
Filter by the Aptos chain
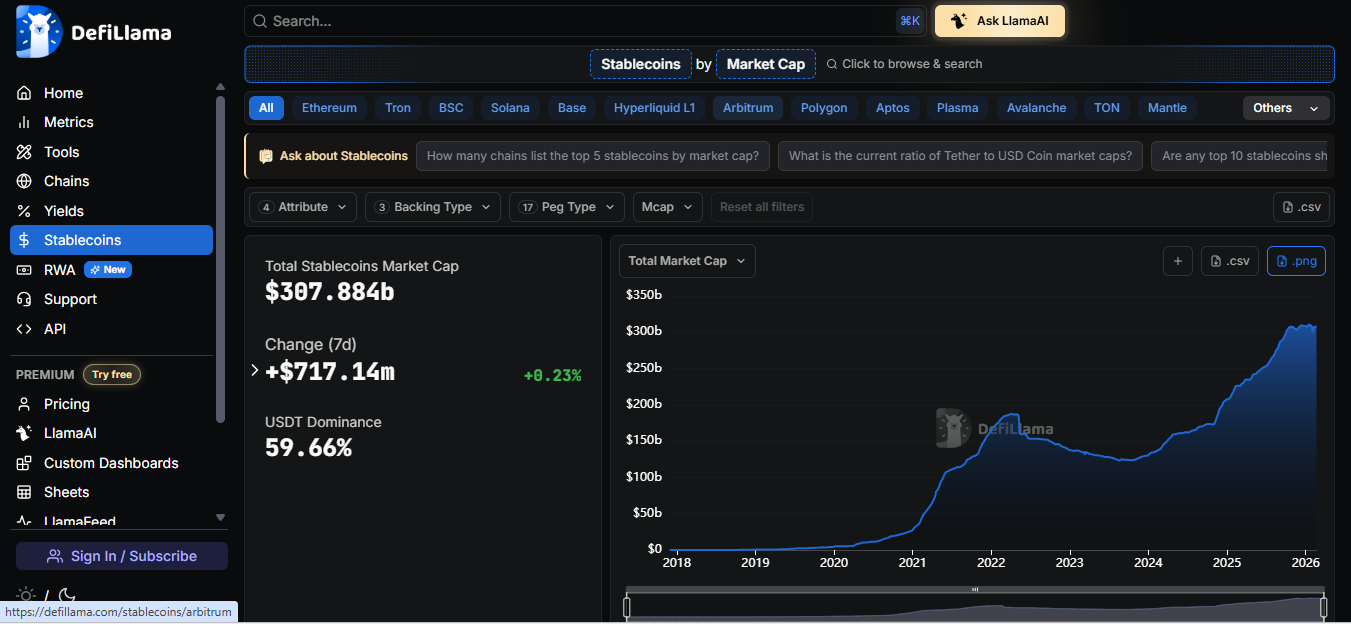pyautogui.click(x=893, y=108)
